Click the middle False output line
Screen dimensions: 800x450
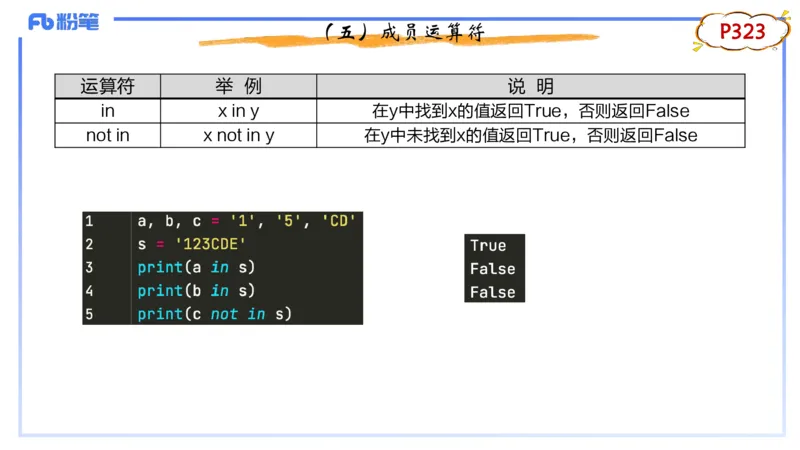[493, 269]
